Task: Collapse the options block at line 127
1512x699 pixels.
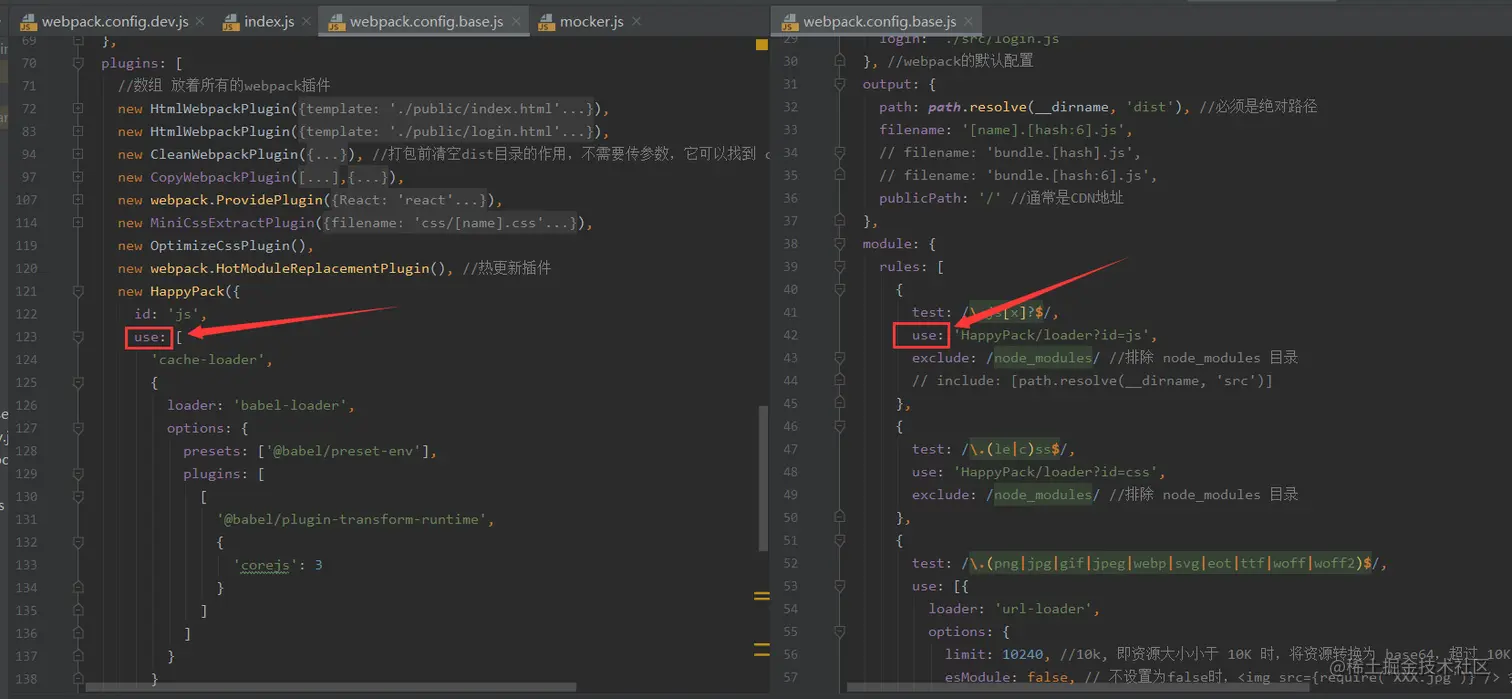Action: pyautogui.click(x=78, y=428)
